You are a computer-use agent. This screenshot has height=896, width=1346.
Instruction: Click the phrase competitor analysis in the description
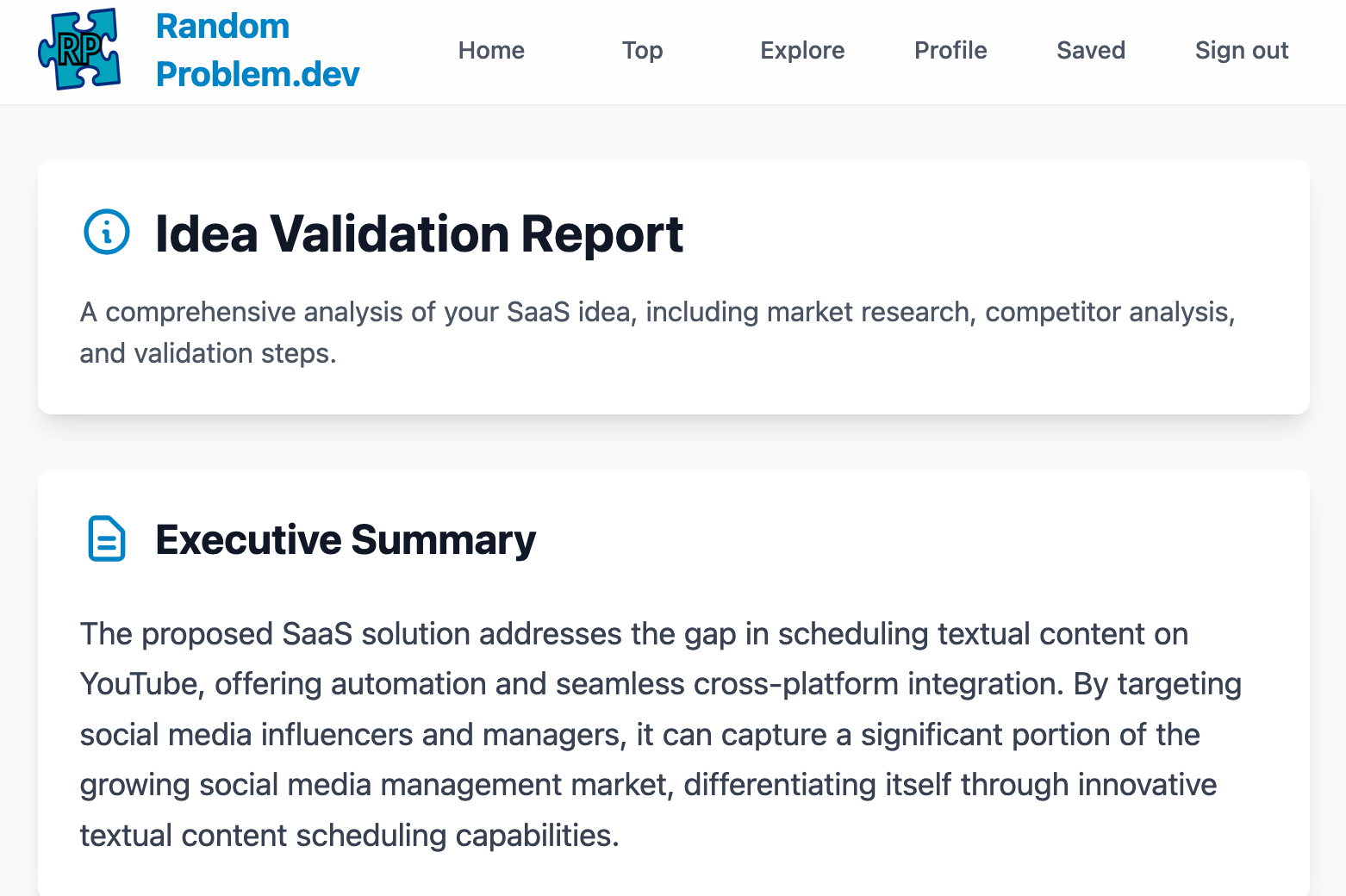1108,312
